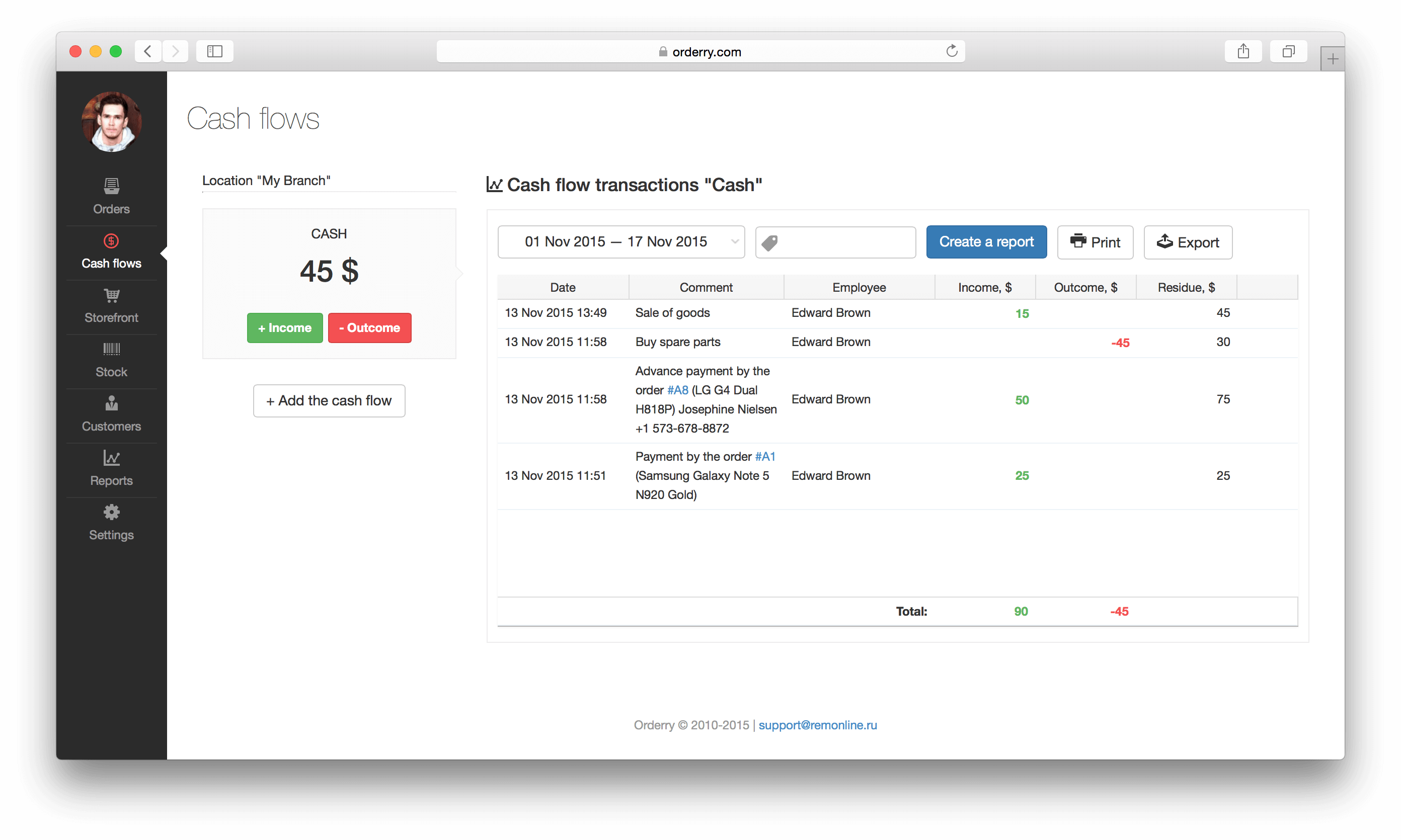Email support via support@remonline.ru link

[x=817, y=725]
